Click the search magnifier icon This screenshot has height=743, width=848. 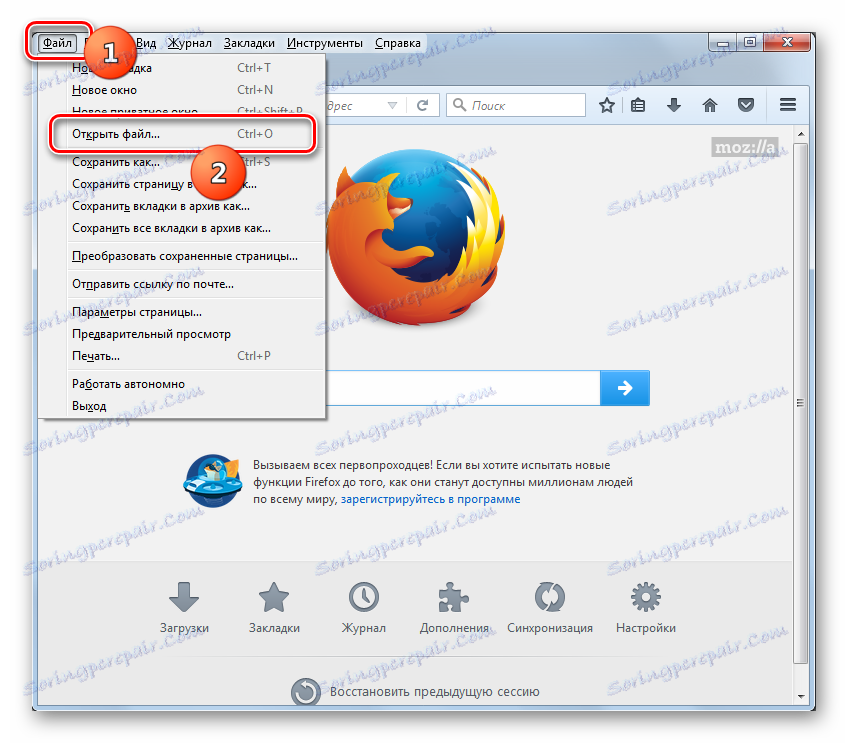459,105
